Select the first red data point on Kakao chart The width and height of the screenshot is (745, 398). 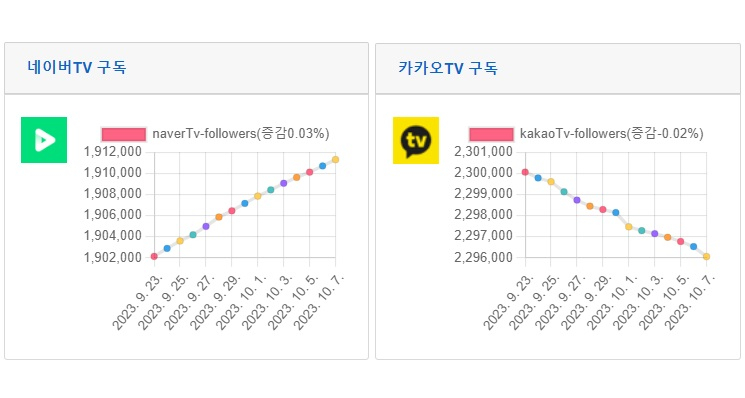pyautogui.click(x=525, y=172)
